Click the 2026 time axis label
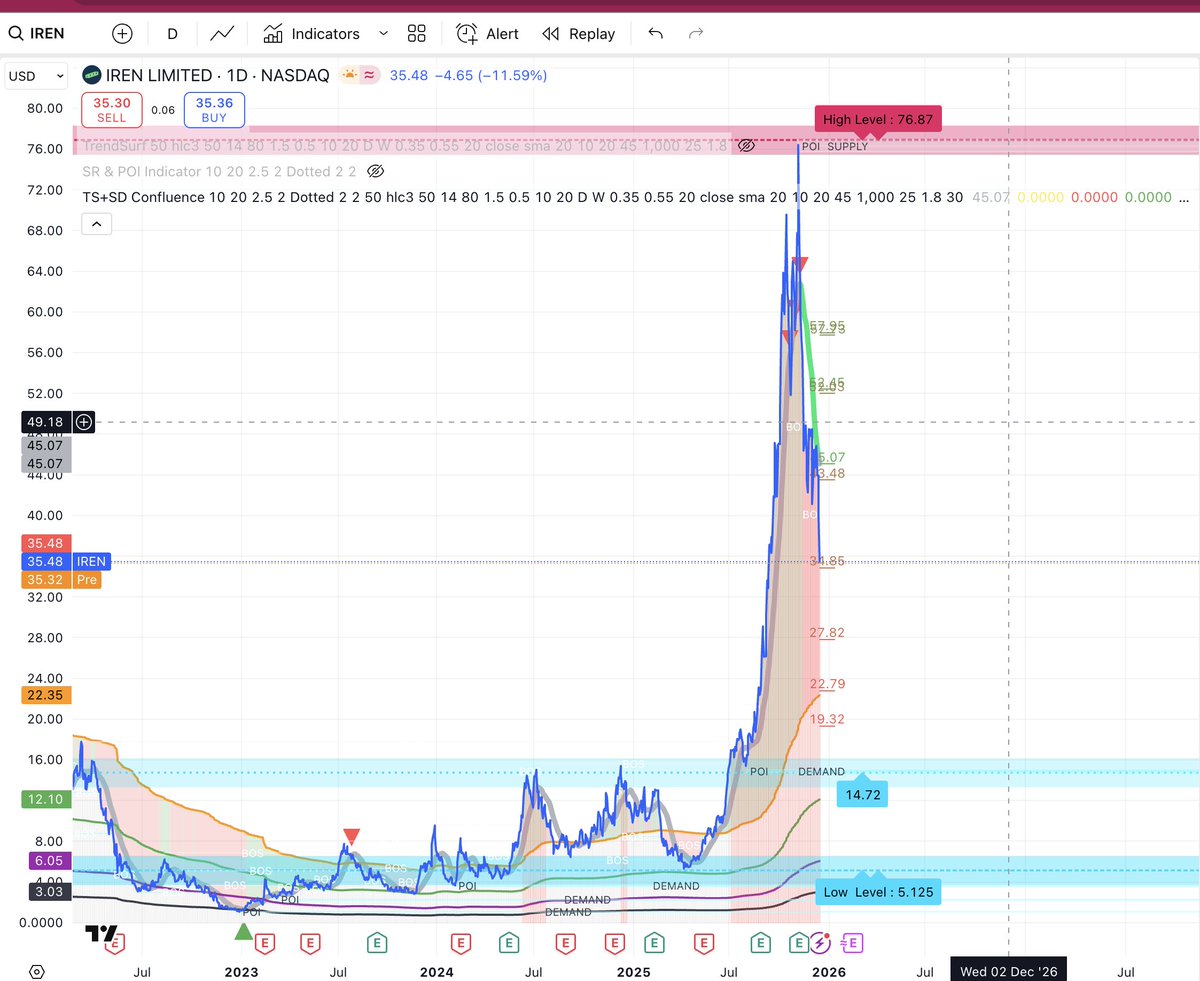 pos(829,971)
